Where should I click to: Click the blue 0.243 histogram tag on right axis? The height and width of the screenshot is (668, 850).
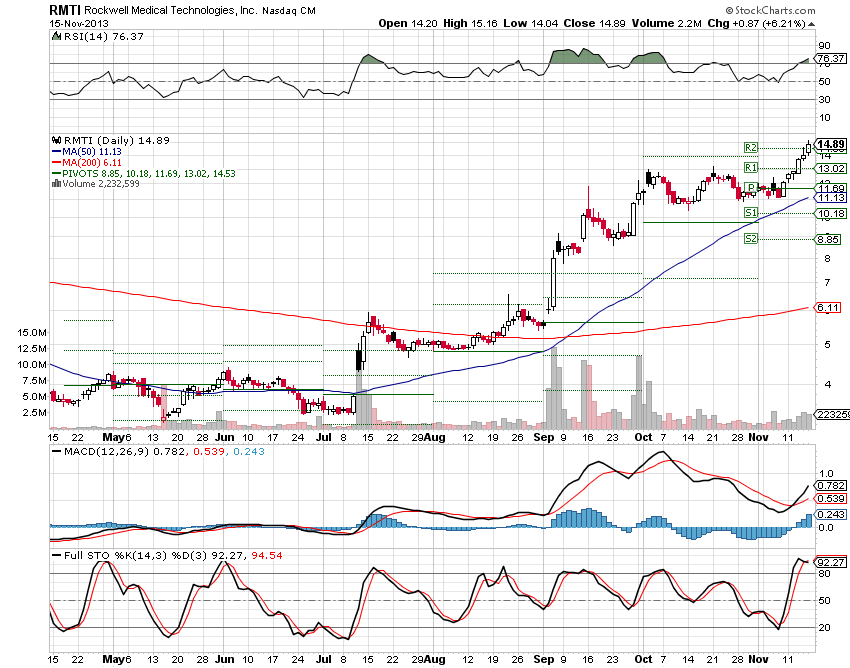coord(831,514)
